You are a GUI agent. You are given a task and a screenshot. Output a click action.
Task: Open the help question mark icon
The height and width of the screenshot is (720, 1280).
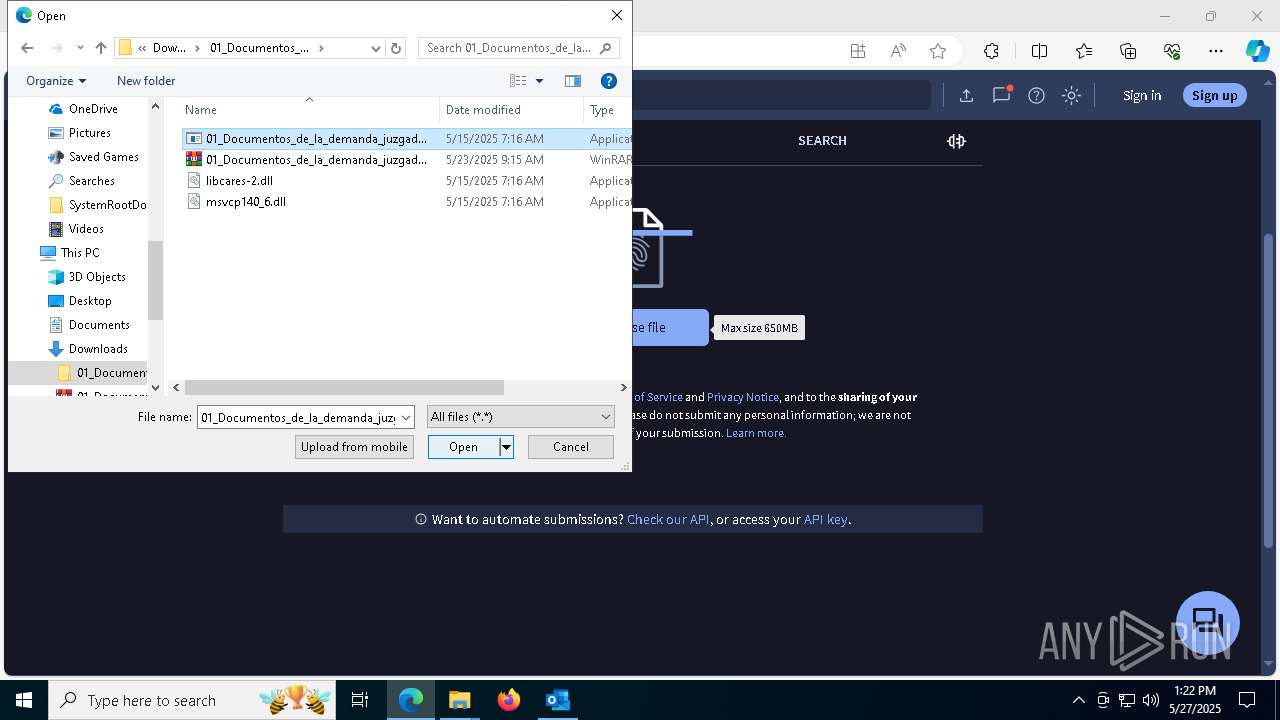click(x=1036, y=95)
